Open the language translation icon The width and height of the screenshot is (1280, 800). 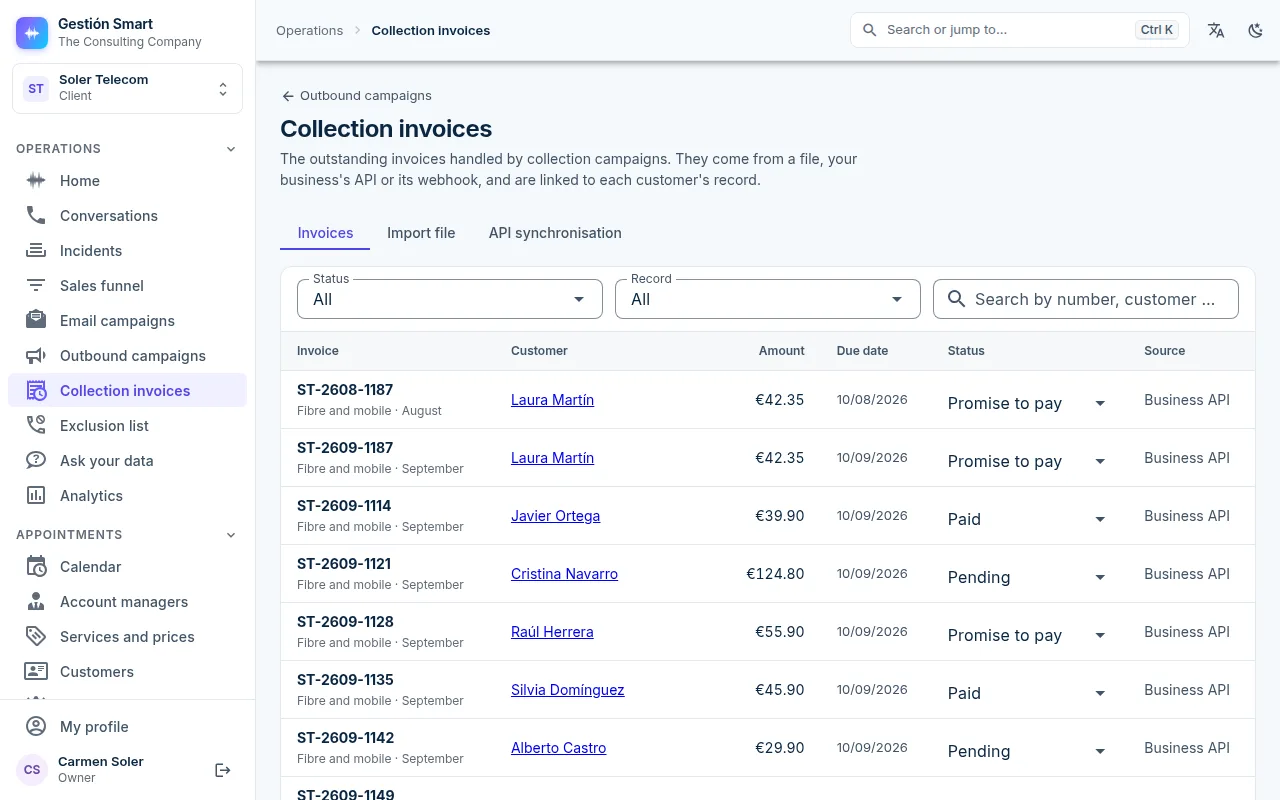(1216, 30)
